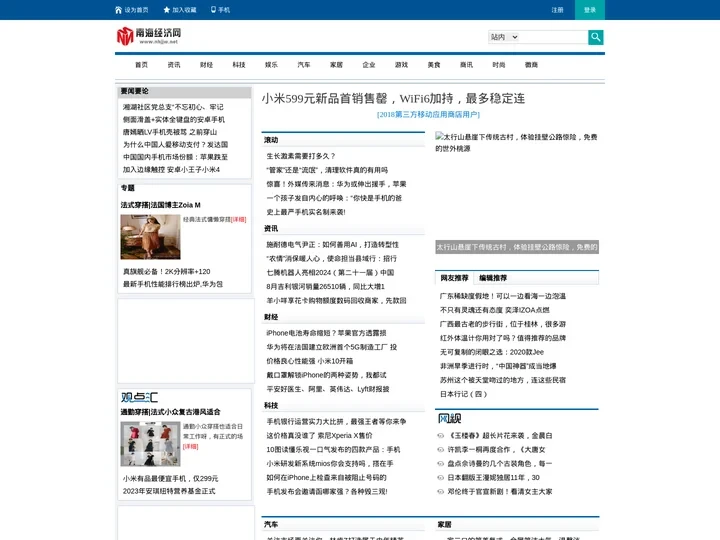Screen dimensions: 720x540
Task: Open article 小米有品最便宜手机，仅299元
Action: tap(170, 478)
